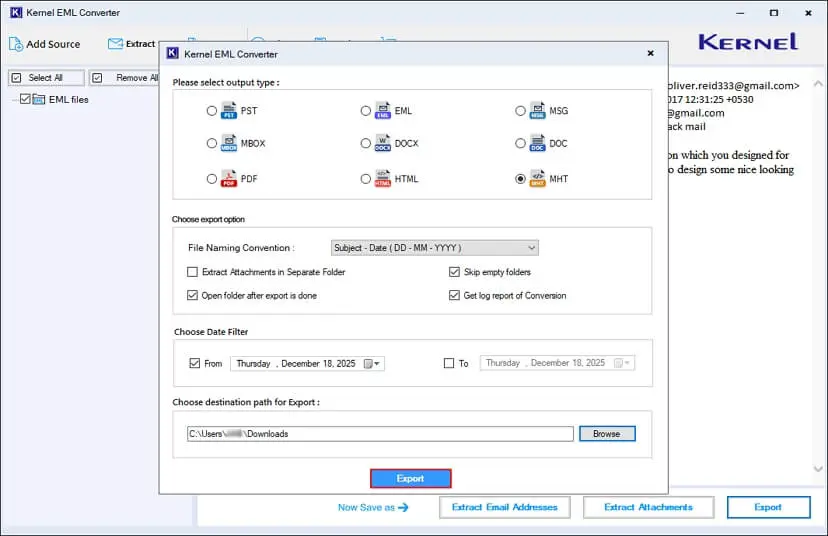Image resolution: width=828 pixels, height=536 pixels.
Task: Click the Kernel brand logo top right
Action: (748, 42)
